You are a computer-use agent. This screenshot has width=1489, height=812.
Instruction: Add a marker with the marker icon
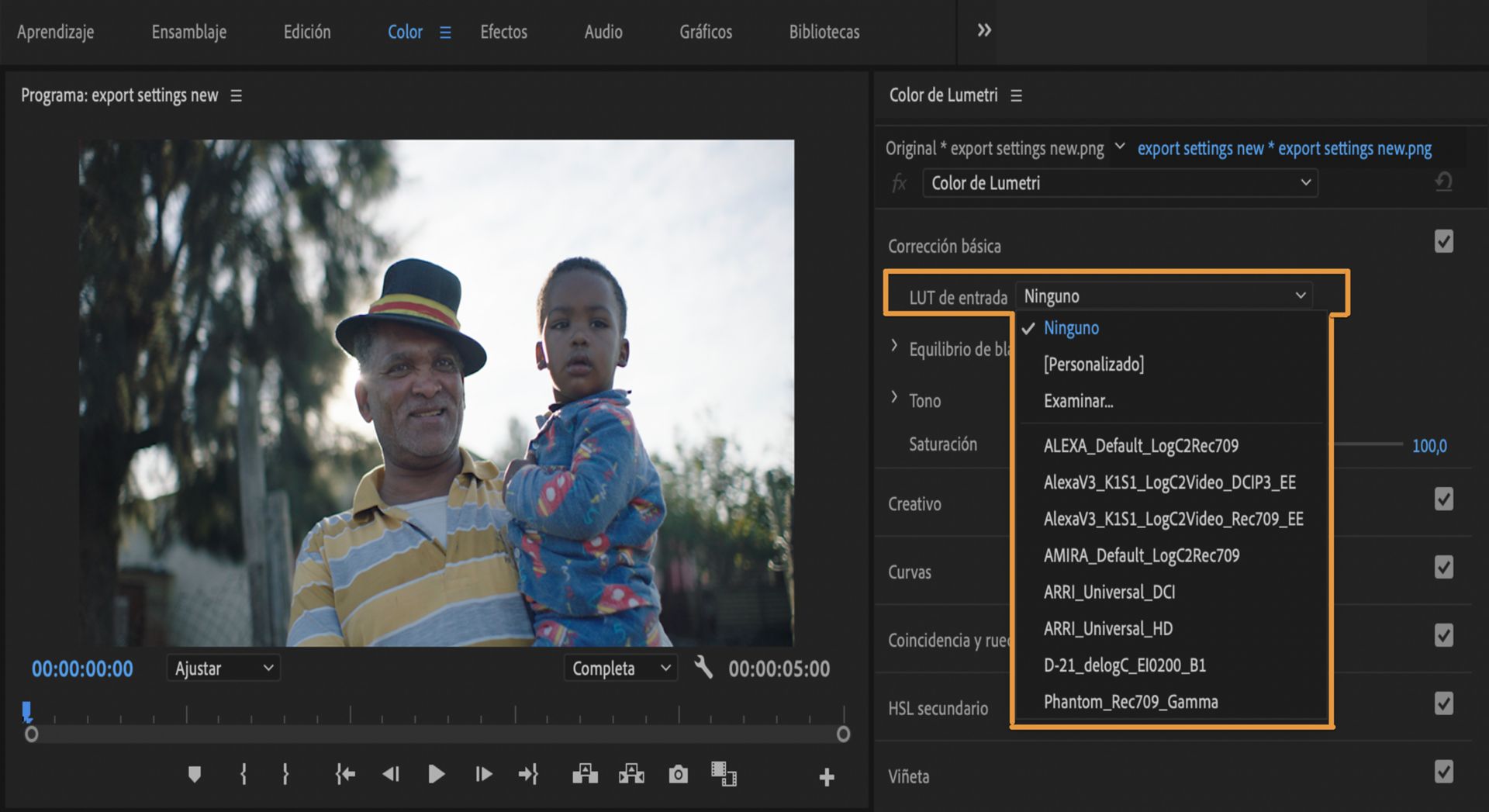pyautogui.click(x=195, y=774)
